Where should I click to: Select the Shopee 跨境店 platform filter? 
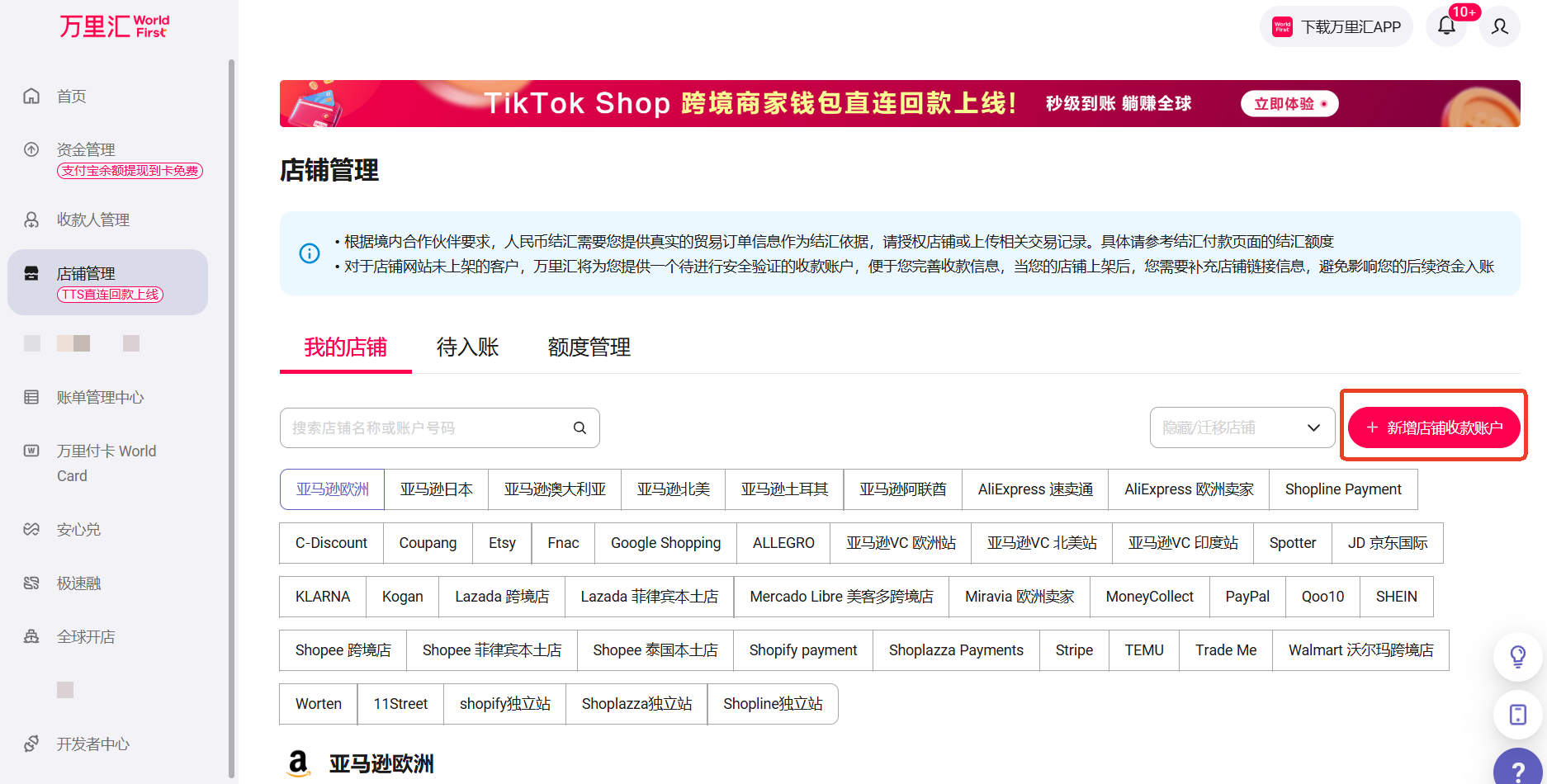(343, 650)
